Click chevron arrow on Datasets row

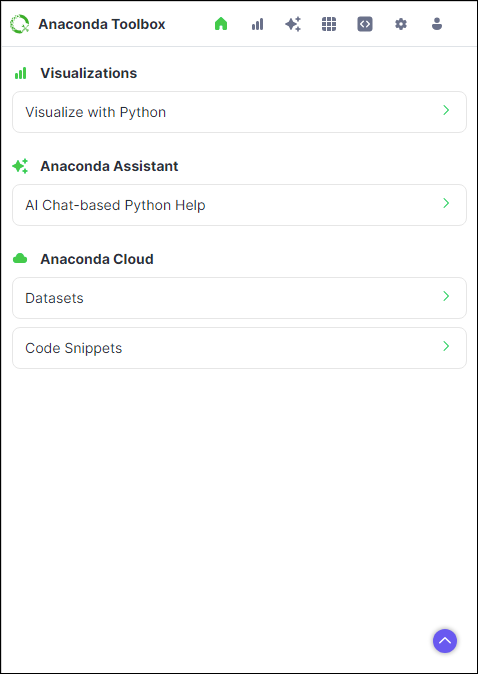tap(446, 296)
